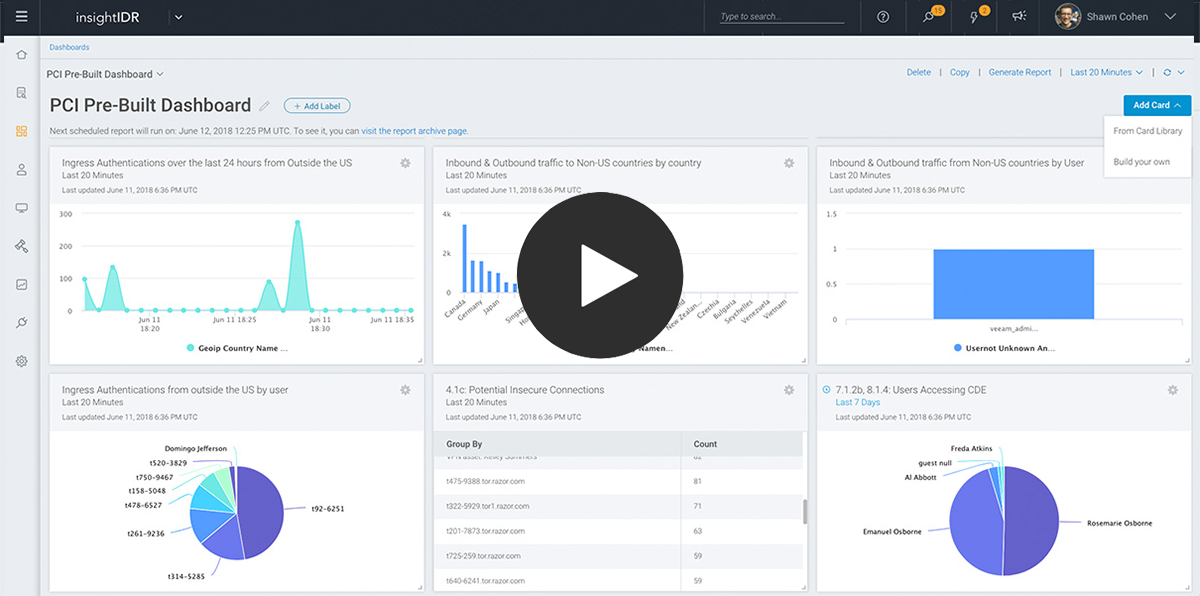Open Log Search sidebar icon
This screenshot has height=596, width=1200.
pos(21,93)
